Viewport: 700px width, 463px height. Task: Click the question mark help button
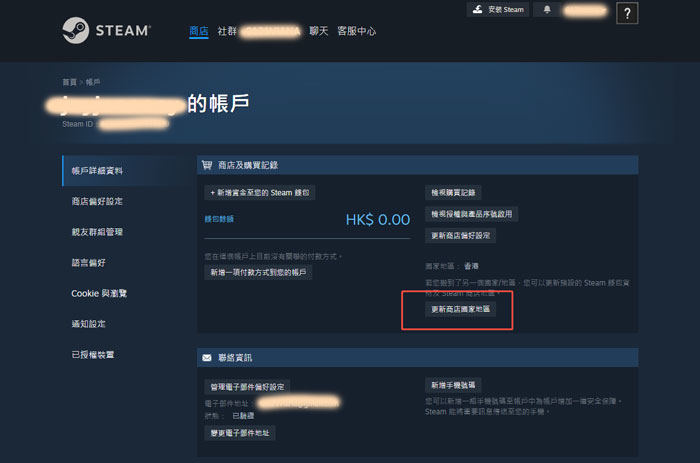(627, 13)
